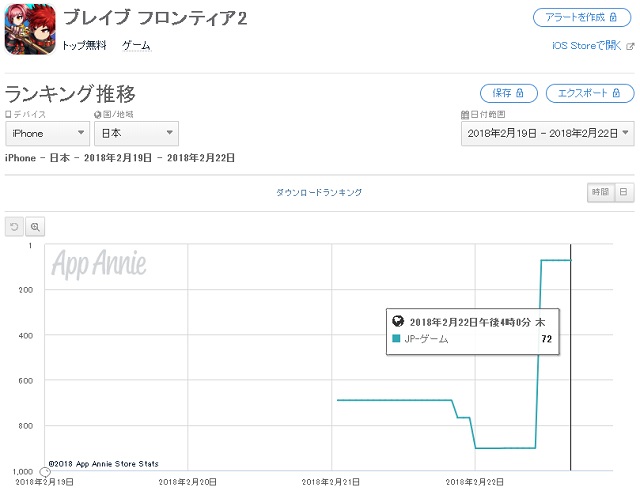Click the device icon next to デバイス label
The image size is (640, 491).
pos(8,115)
